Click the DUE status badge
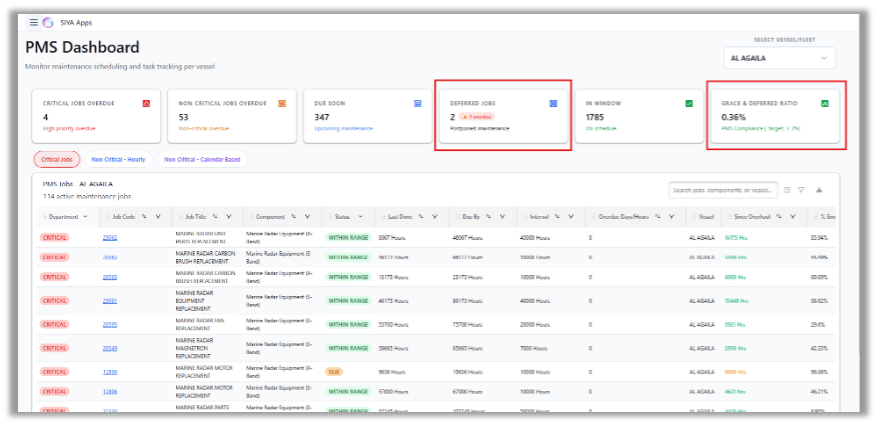The width and height of the screenshot is (878, 425). point(334,372)
